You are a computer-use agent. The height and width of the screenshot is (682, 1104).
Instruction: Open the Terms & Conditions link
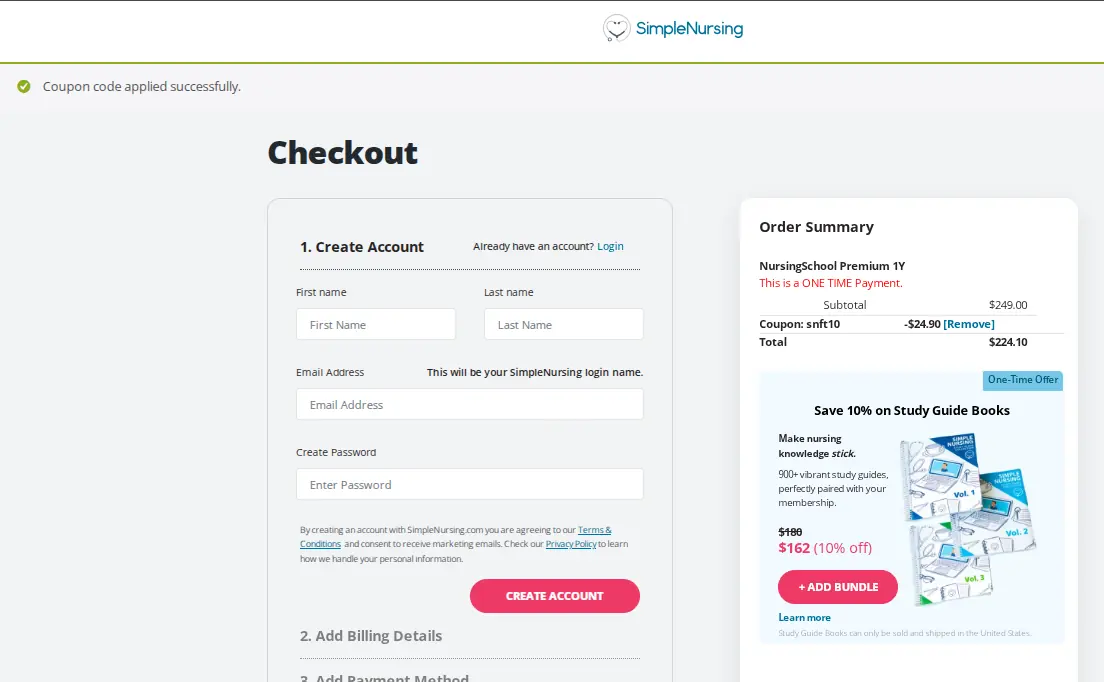[594, 530]
